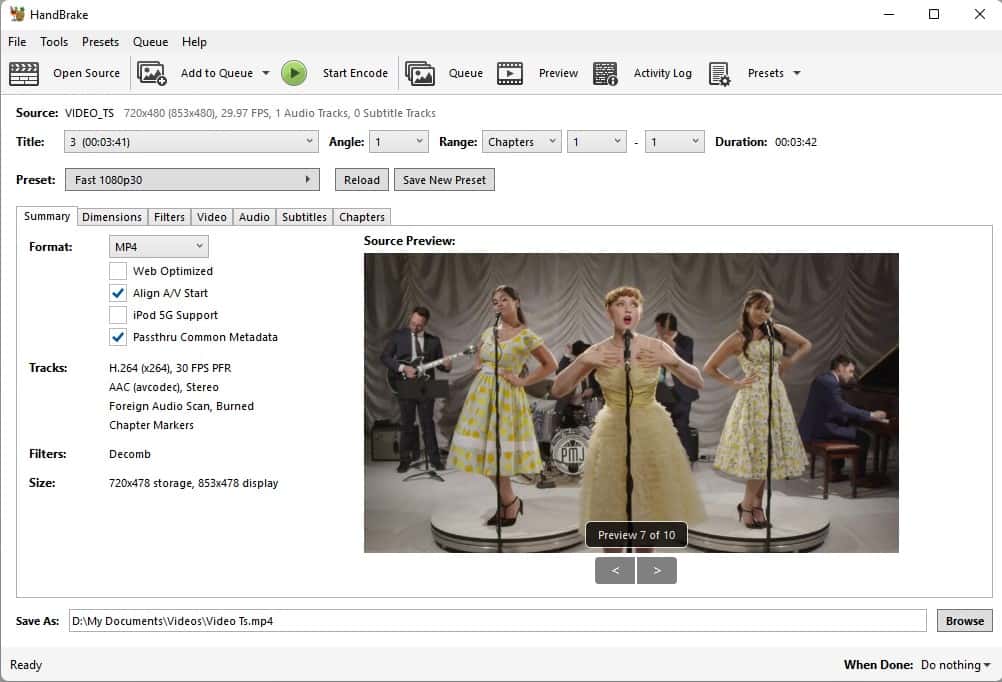1002x682 pixels.
Task: Advance to the next source preview frame
Action: pyautogui.click(x=658, y=571)
